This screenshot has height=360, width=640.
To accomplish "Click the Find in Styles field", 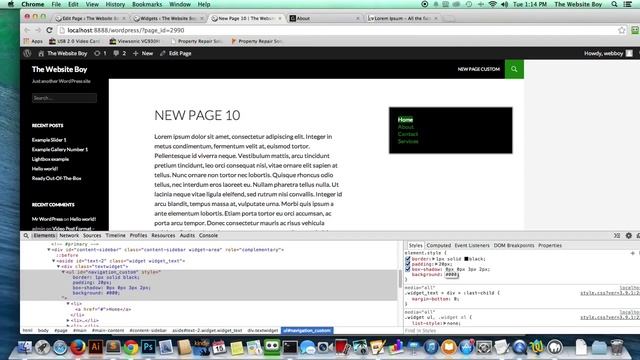I will [x=522, y=330].
